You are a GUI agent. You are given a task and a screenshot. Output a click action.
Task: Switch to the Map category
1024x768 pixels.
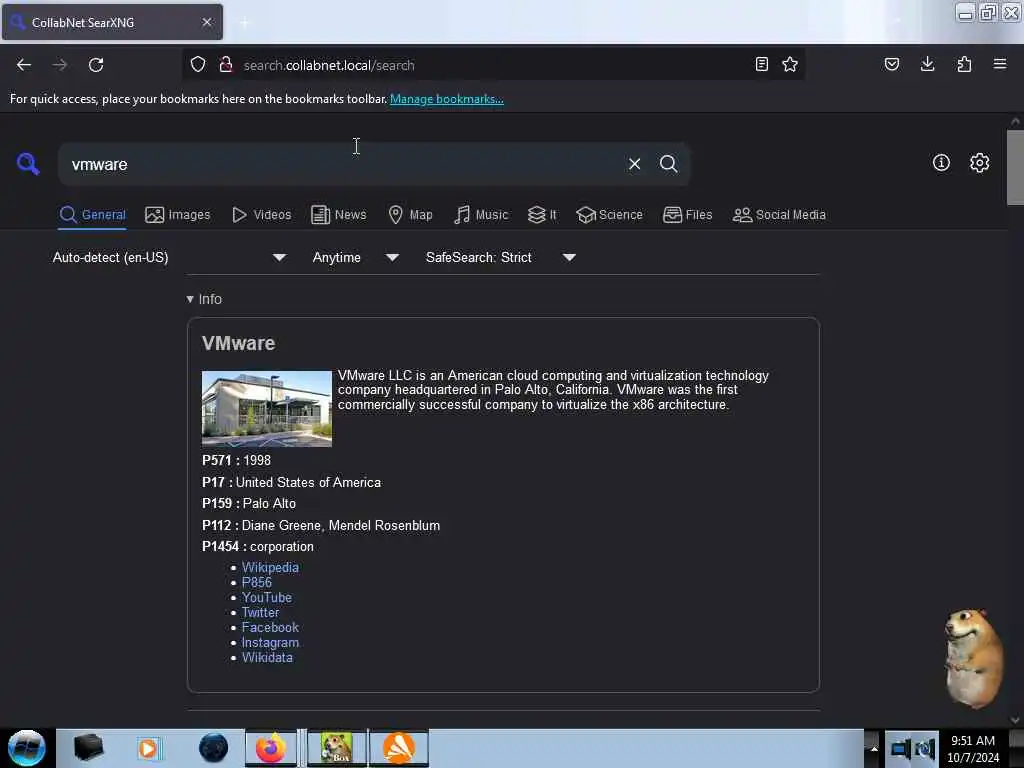410,215
